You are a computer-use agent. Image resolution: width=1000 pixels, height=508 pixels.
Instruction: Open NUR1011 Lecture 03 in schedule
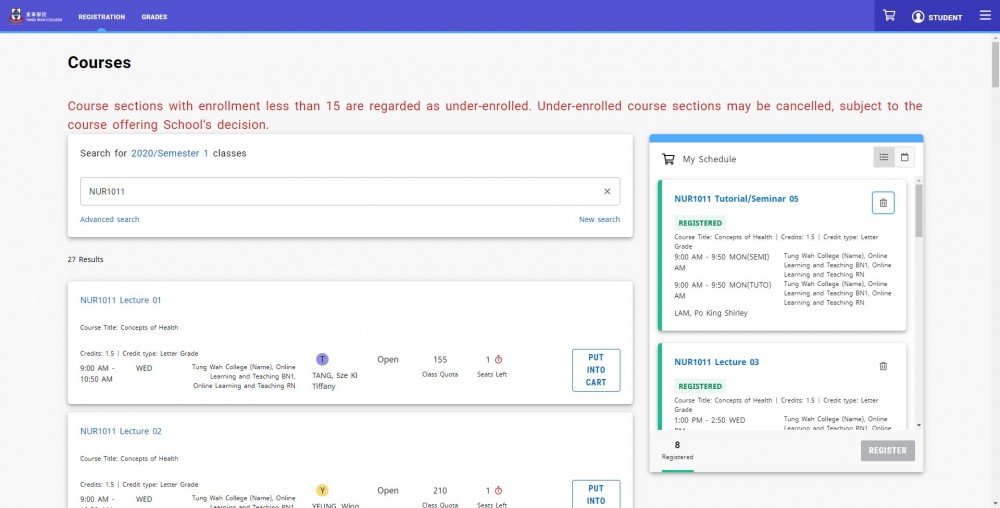click(716, 362)
